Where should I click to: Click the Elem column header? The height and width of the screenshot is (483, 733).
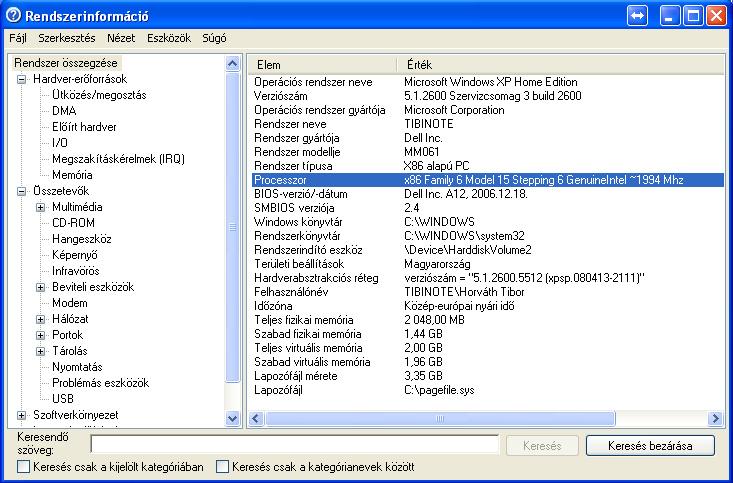click(322, 65)
